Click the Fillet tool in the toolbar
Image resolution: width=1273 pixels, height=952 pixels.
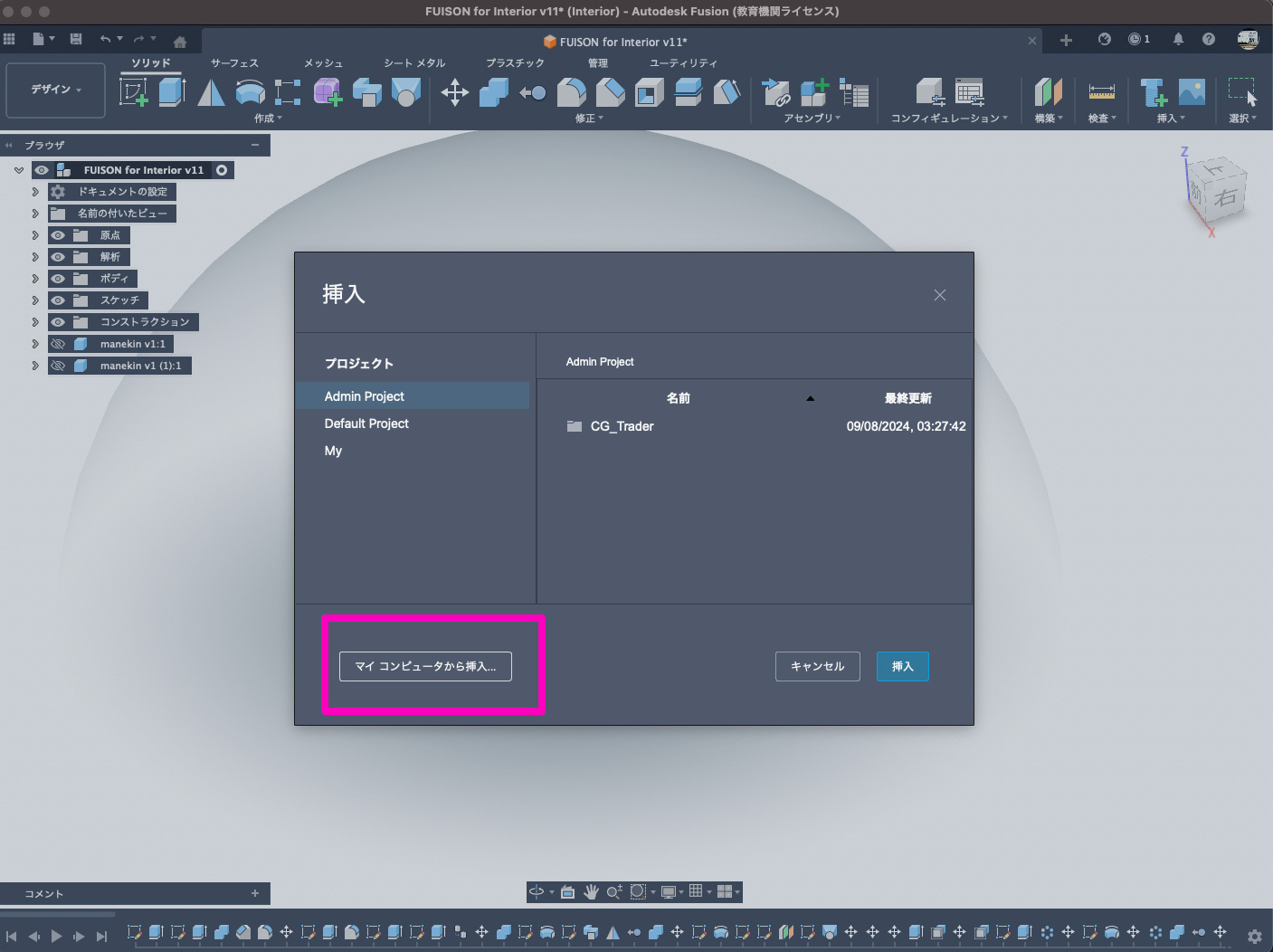(x=571, y=92)
